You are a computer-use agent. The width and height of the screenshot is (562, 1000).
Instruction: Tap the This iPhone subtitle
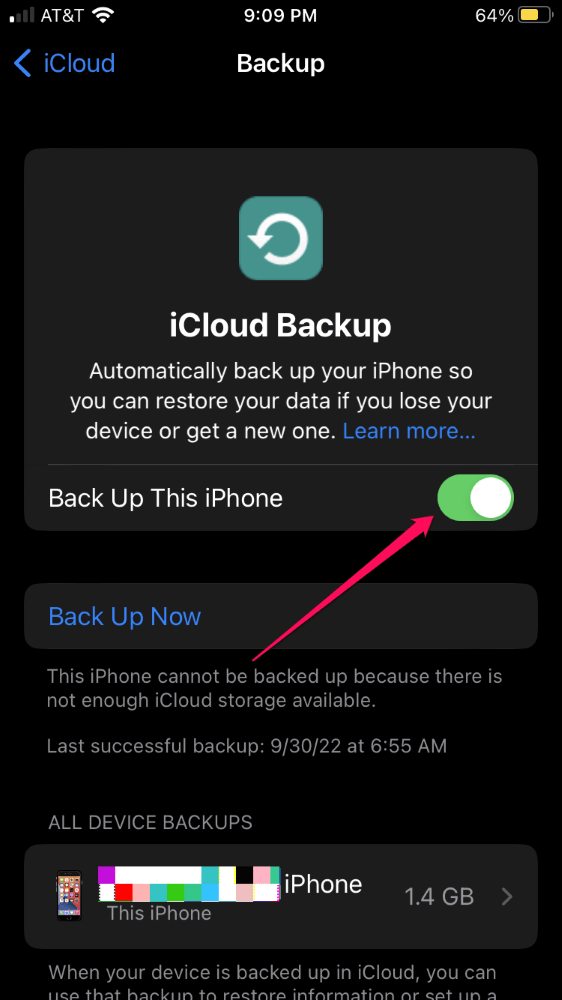[159, 913]
